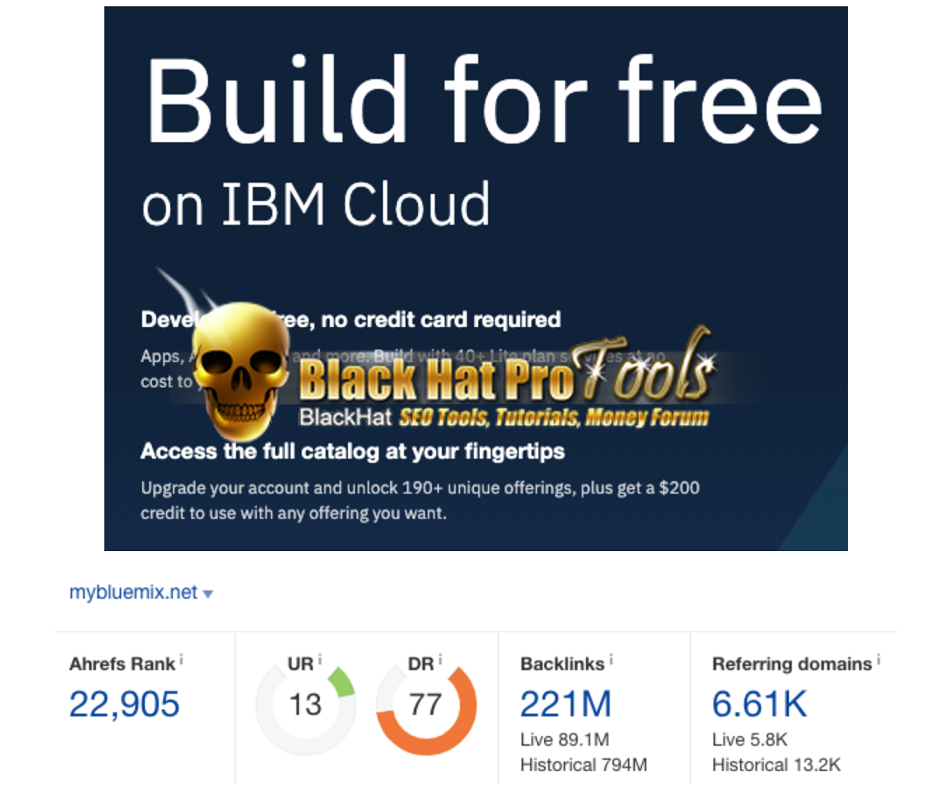
Task: Click the 'Backlinks' label
Action: tap(562, 664)
